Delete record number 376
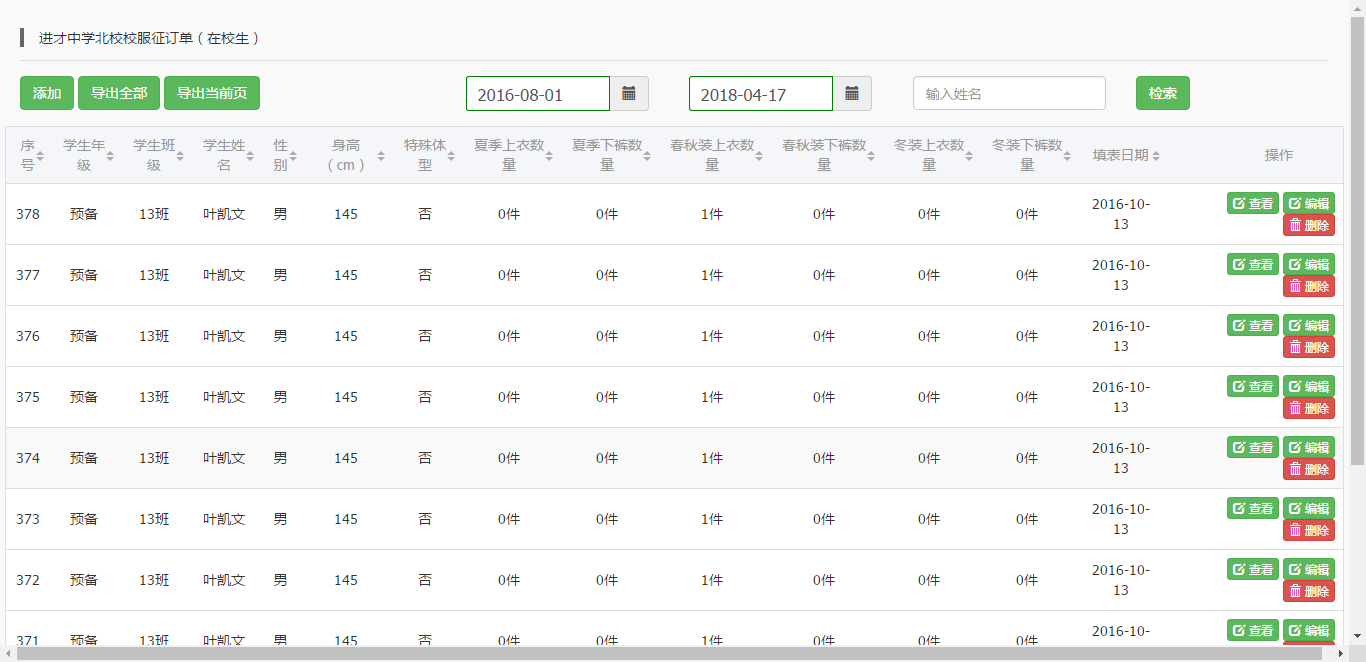The width and height of the screenshot is (1366, 662). click(1308, 347)
